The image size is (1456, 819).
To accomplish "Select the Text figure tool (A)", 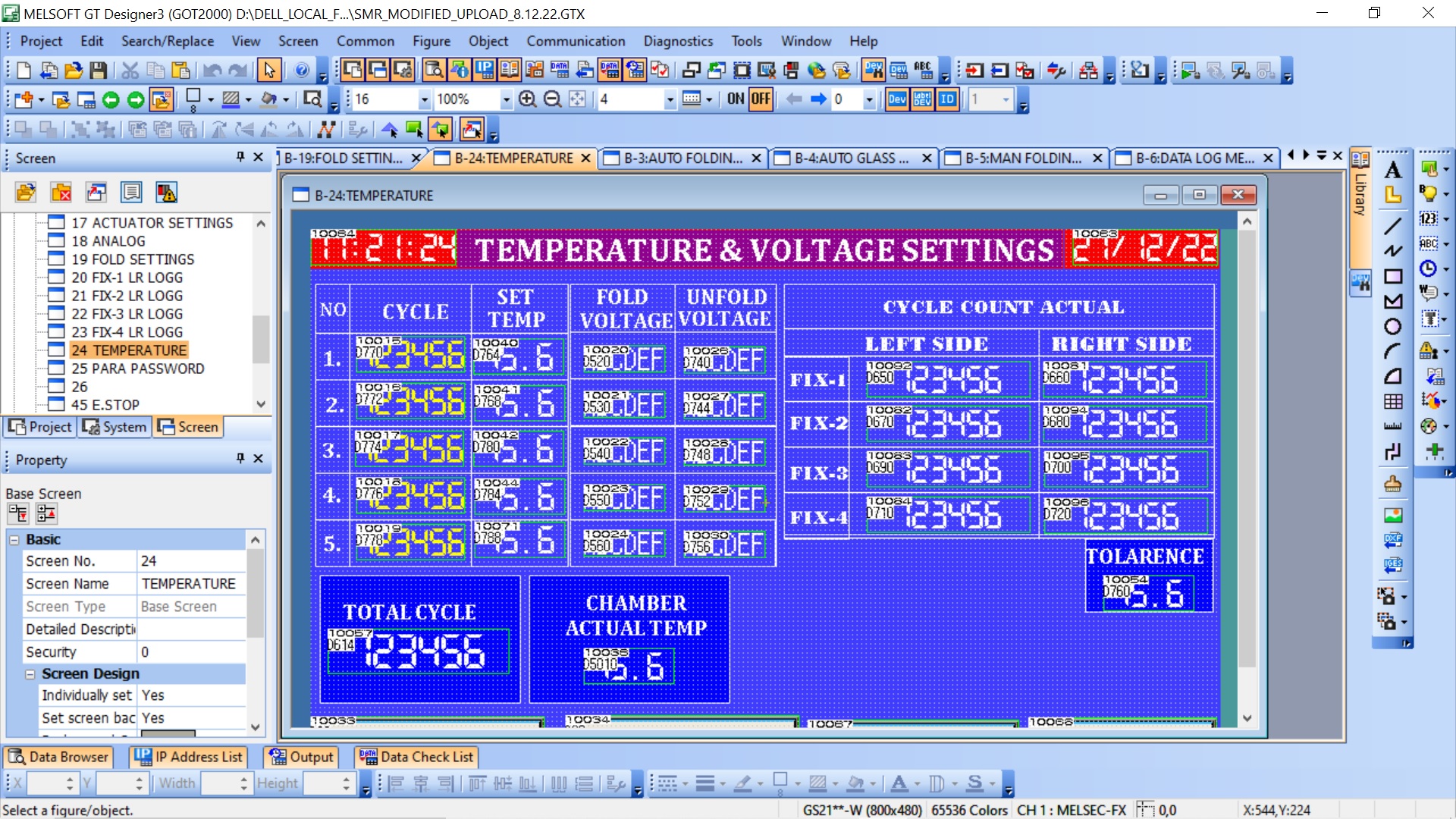I will (x=1392, y=170).
